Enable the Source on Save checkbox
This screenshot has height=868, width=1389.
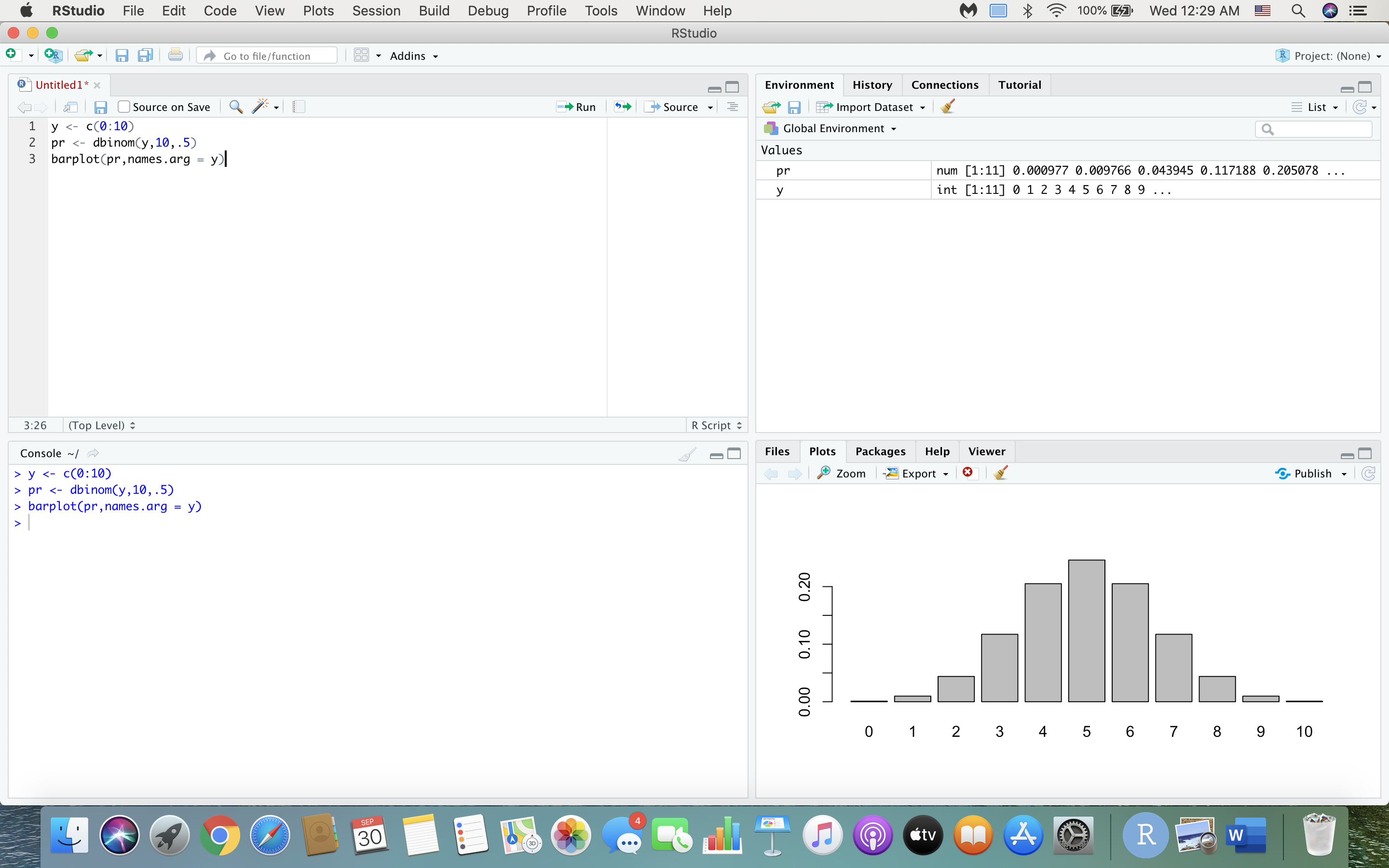[x=123, y=107]
